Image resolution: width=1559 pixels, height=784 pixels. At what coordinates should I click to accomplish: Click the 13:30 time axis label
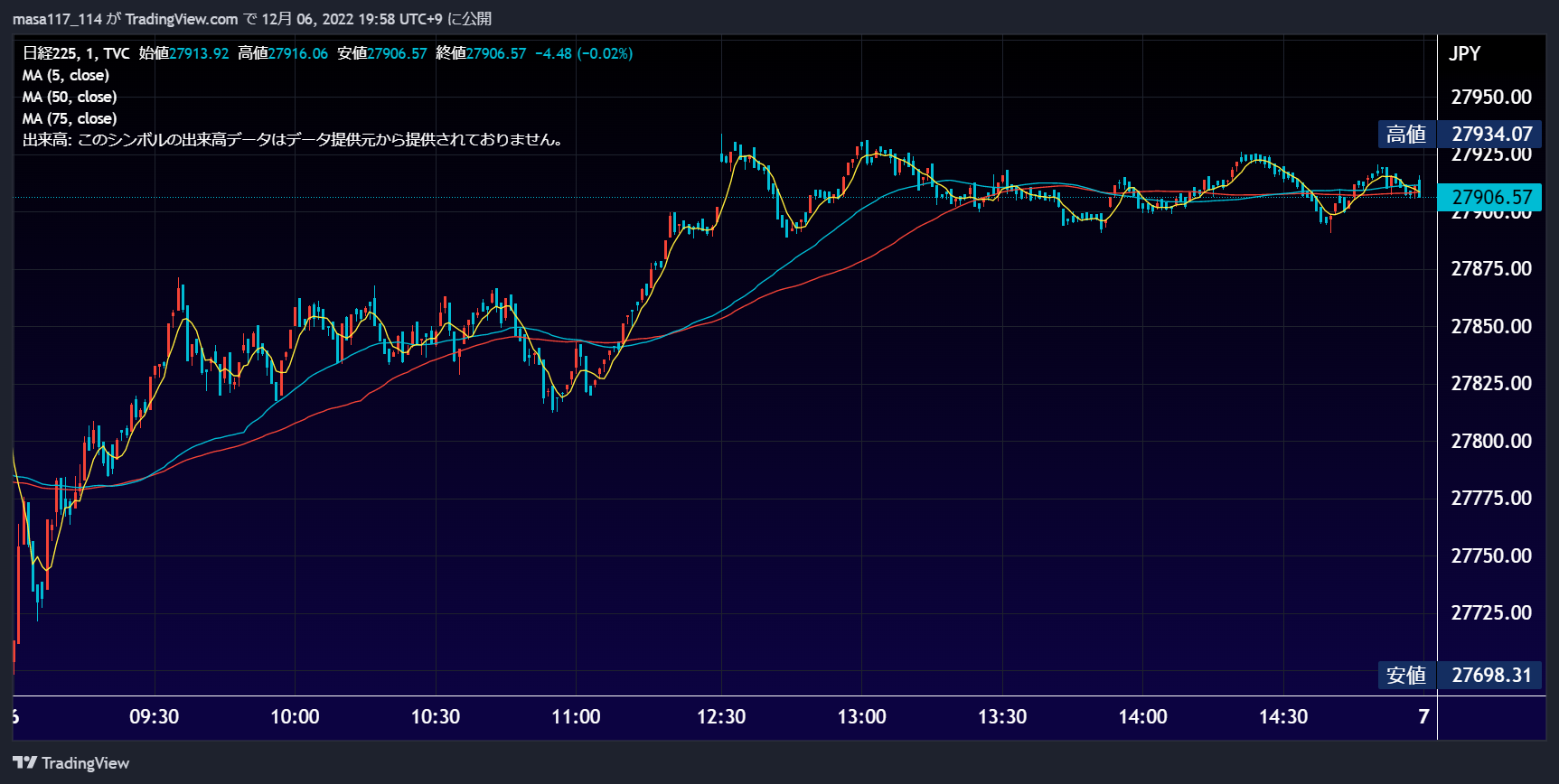click(1002, 717)
